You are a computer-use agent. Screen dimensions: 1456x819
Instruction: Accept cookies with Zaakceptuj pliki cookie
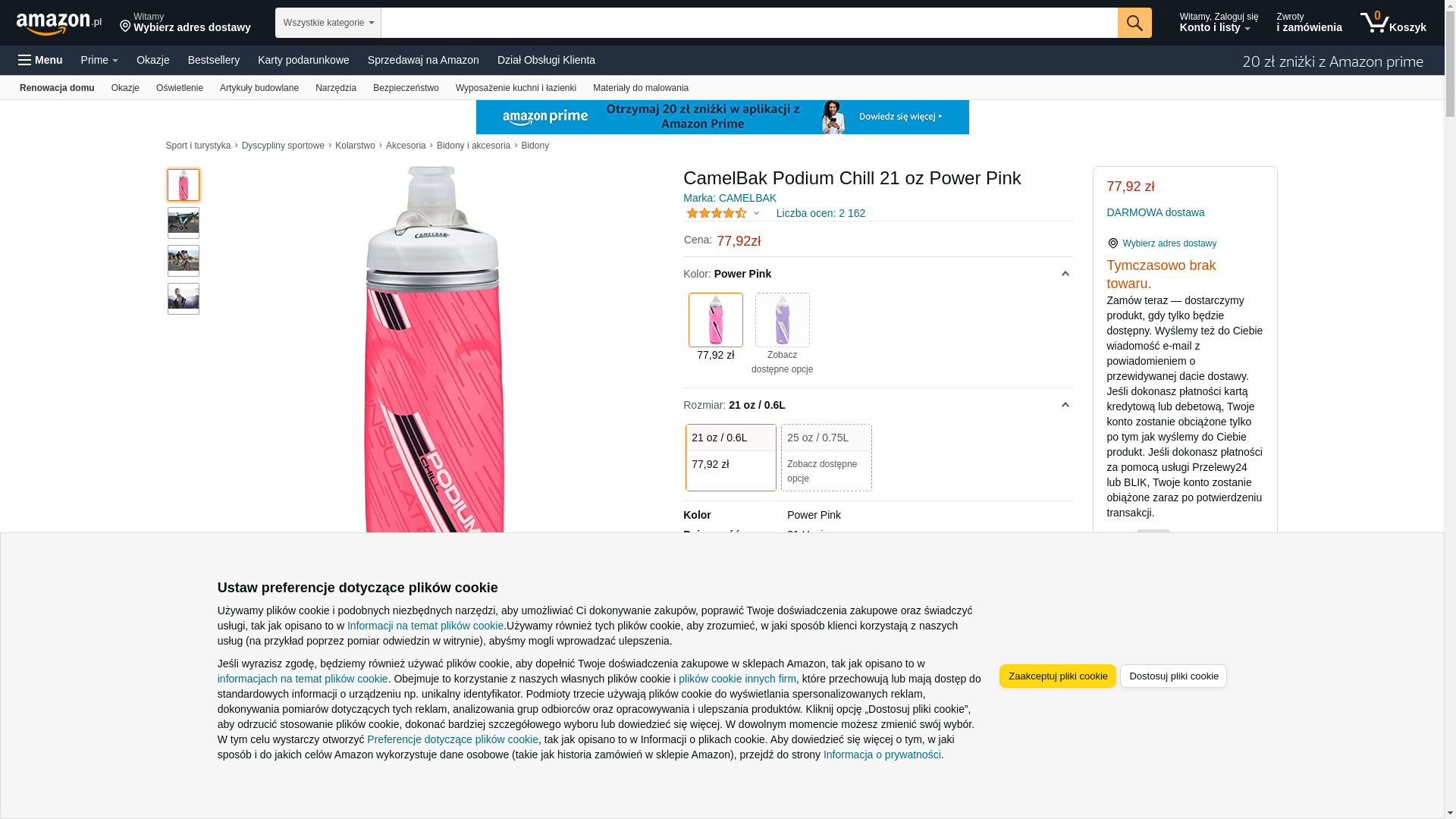(x=1057, y=676)
